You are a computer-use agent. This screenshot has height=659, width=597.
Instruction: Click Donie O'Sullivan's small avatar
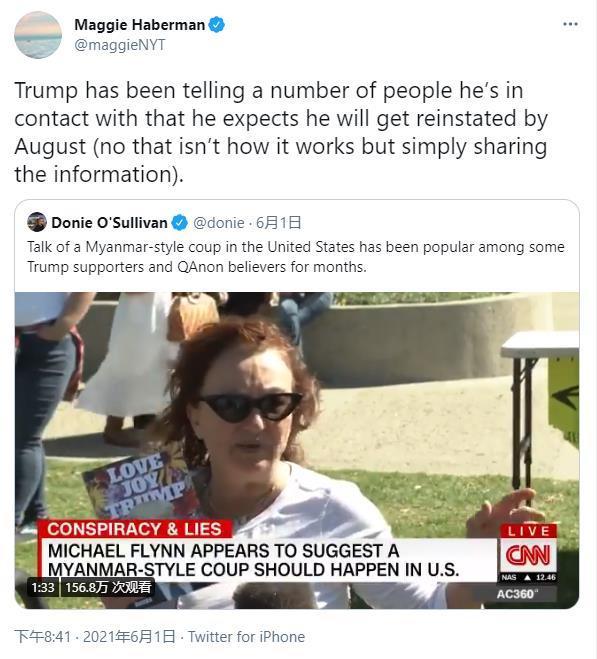(x=37, y=222)
